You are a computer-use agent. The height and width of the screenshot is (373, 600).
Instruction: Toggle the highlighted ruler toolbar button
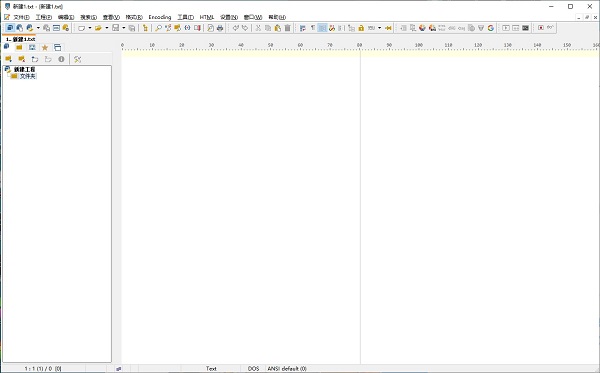322,28
